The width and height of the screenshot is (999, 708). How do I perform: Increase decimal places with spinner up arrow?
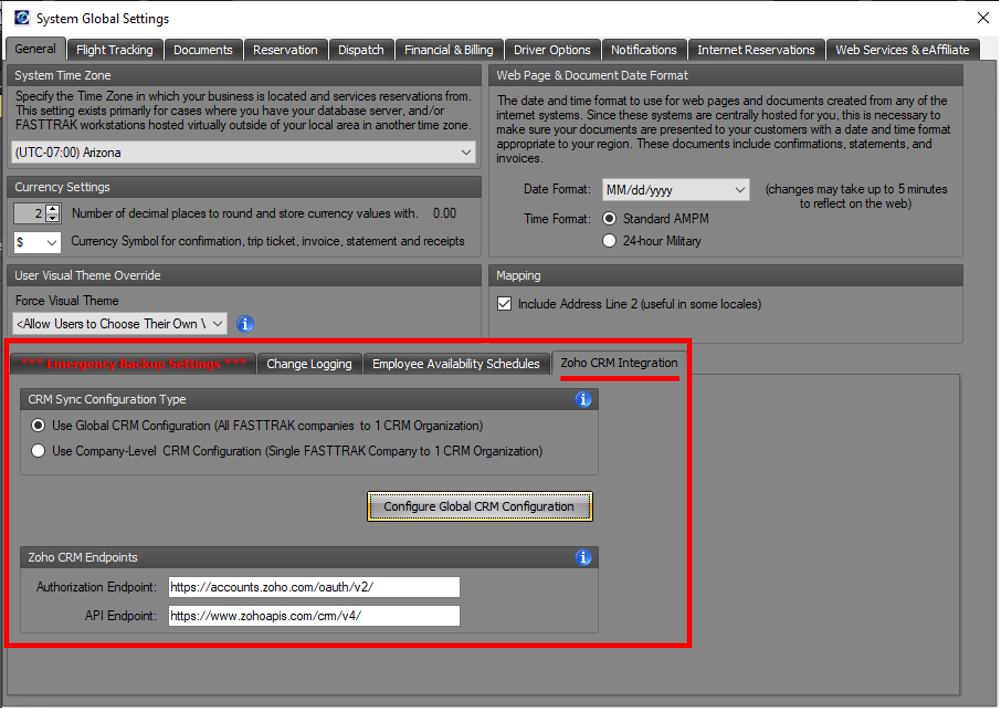[53, 209]
